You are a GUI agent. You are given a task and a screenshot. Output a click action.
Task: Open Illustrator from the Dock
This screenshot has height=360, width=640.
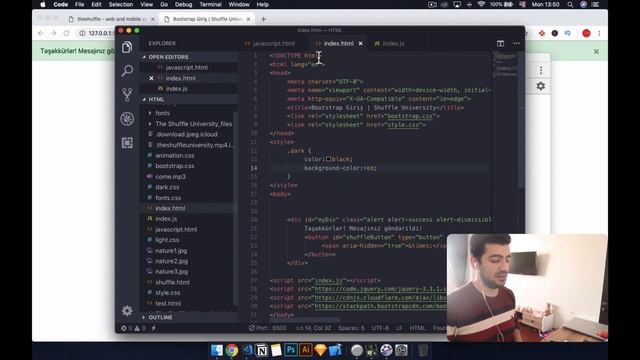tap(306, 350)
